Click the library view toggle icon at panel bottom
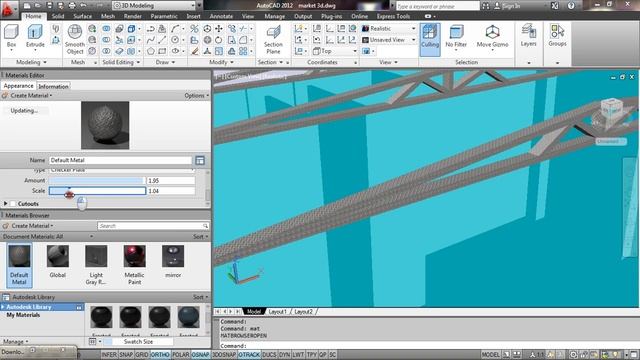 pos(93,342)
